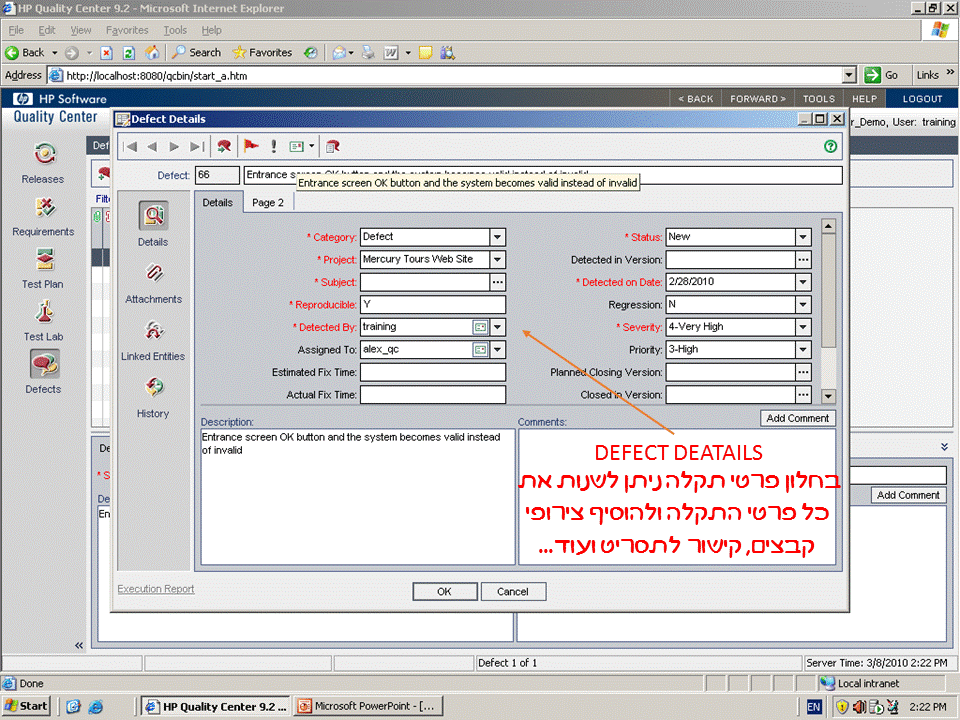
Task: Collapse the sidebar with double chevron
Action: tap(78, 645)
